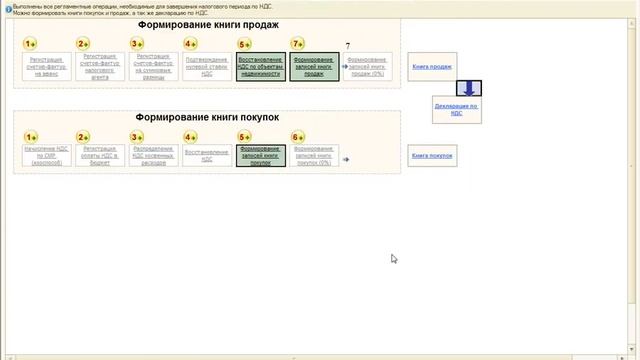Click step 6 icon in purchase book section
This screenshot has width=640, height=360.
(x=298, y=137)
